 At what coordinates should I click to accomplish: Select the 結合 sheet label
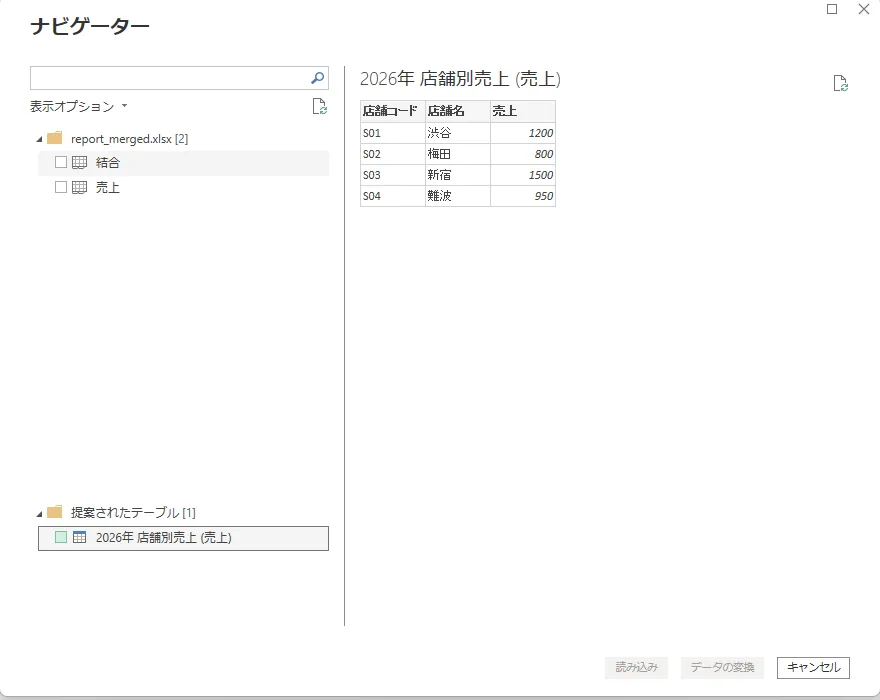point(108,163)
